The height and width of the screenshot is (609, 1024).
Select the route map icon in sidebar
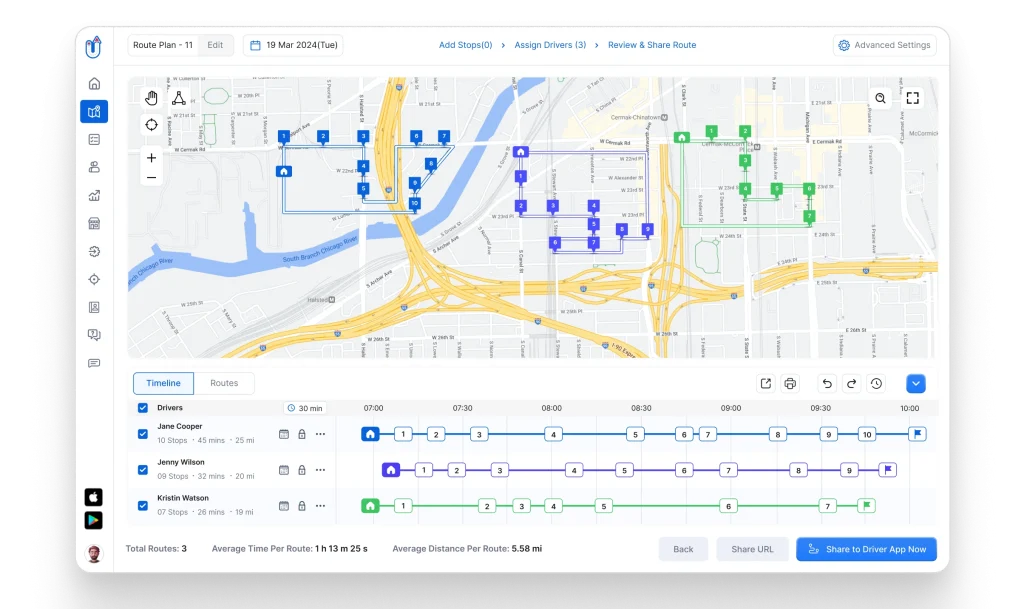point(94,112)
